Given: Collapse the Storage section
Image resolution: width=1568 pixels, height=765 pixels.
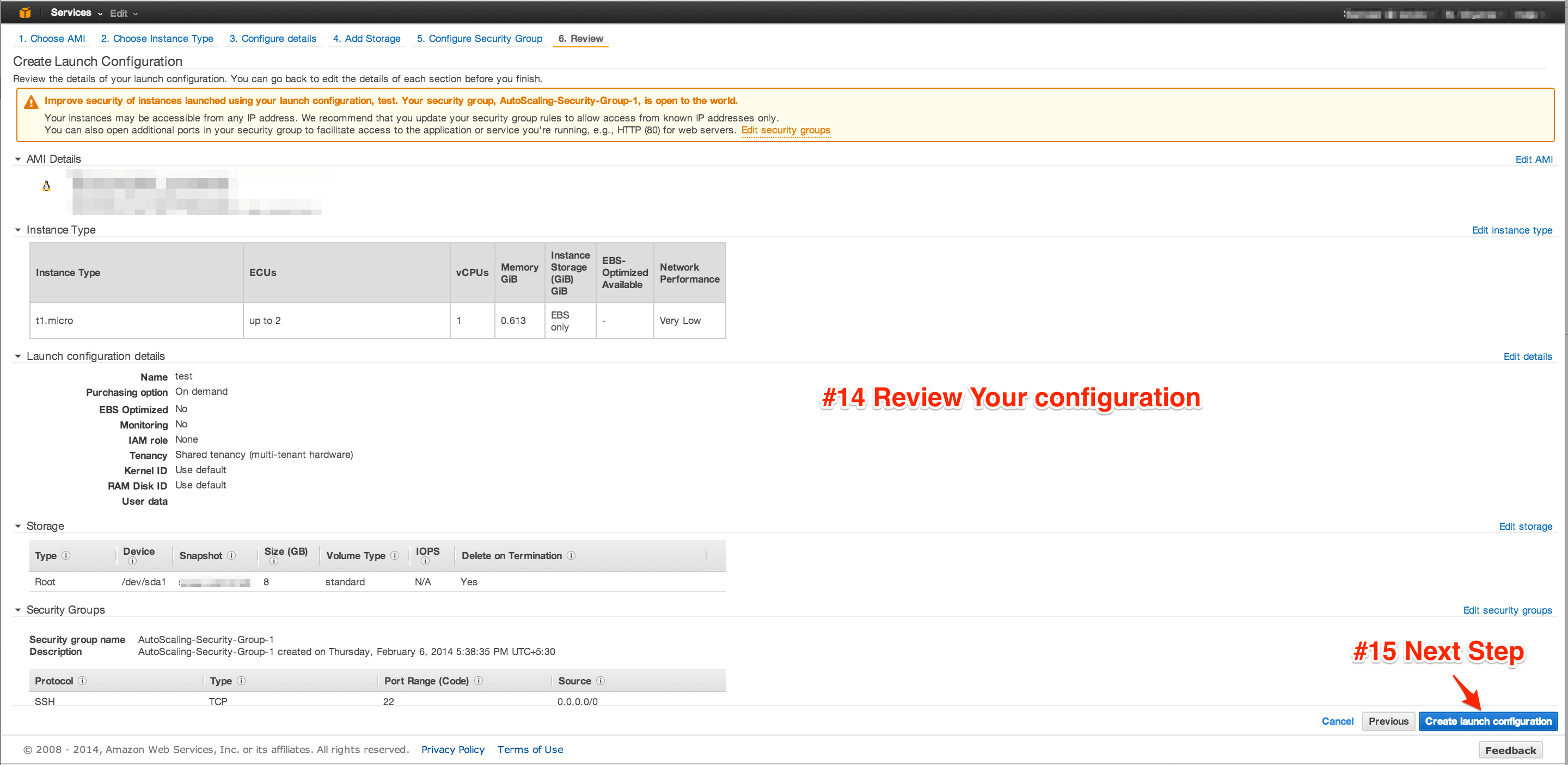Looking at the screenshot, I should click(x=17, y=527).
